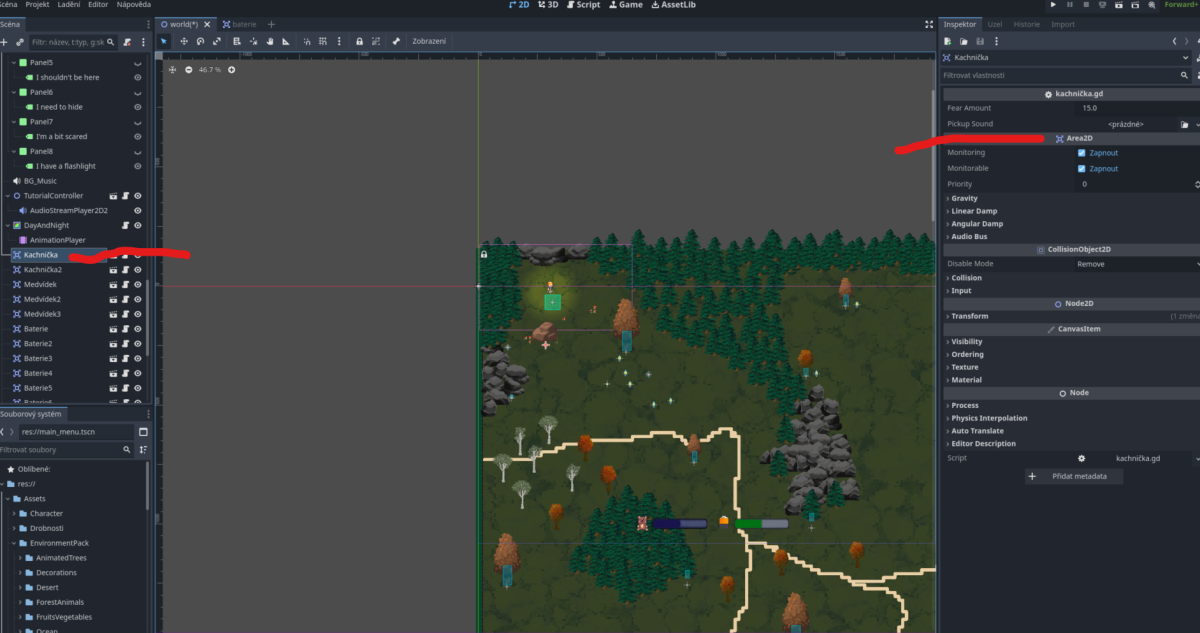1200x633 pixels.
Task: Open the Projekt menu
Action: 43,5
